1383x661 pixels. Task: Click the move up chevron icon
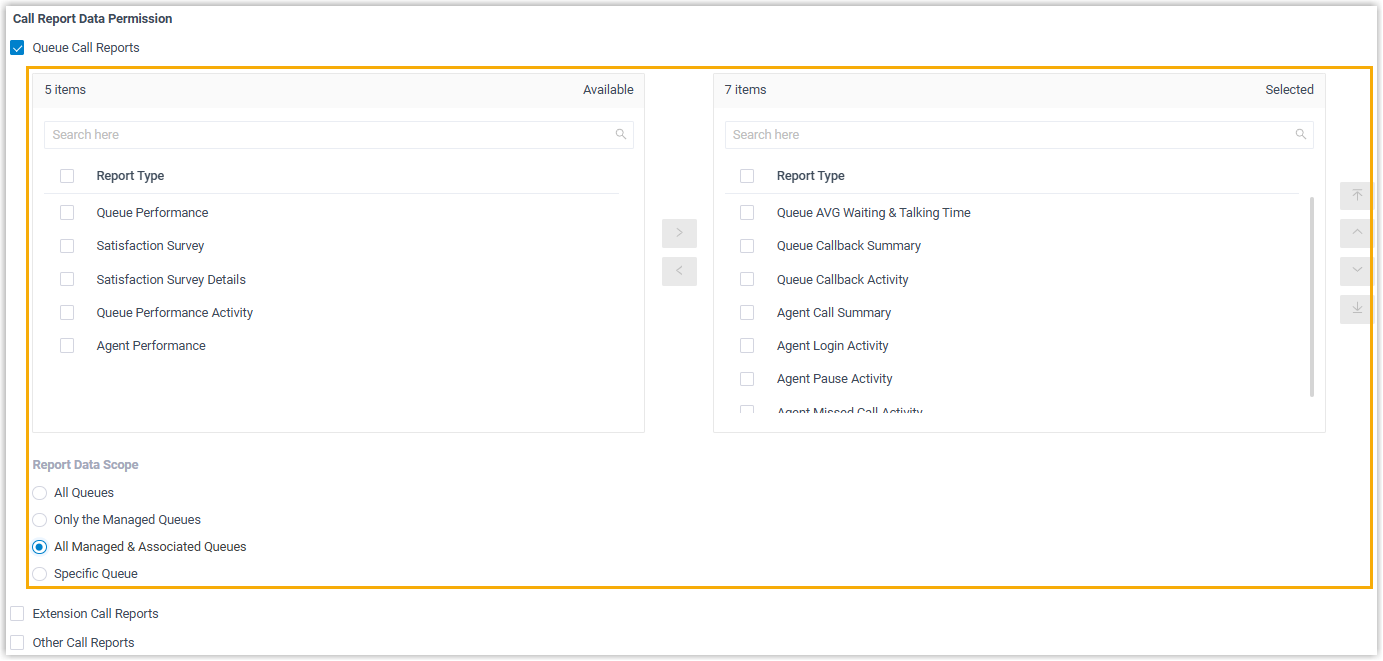(1356, 233)
